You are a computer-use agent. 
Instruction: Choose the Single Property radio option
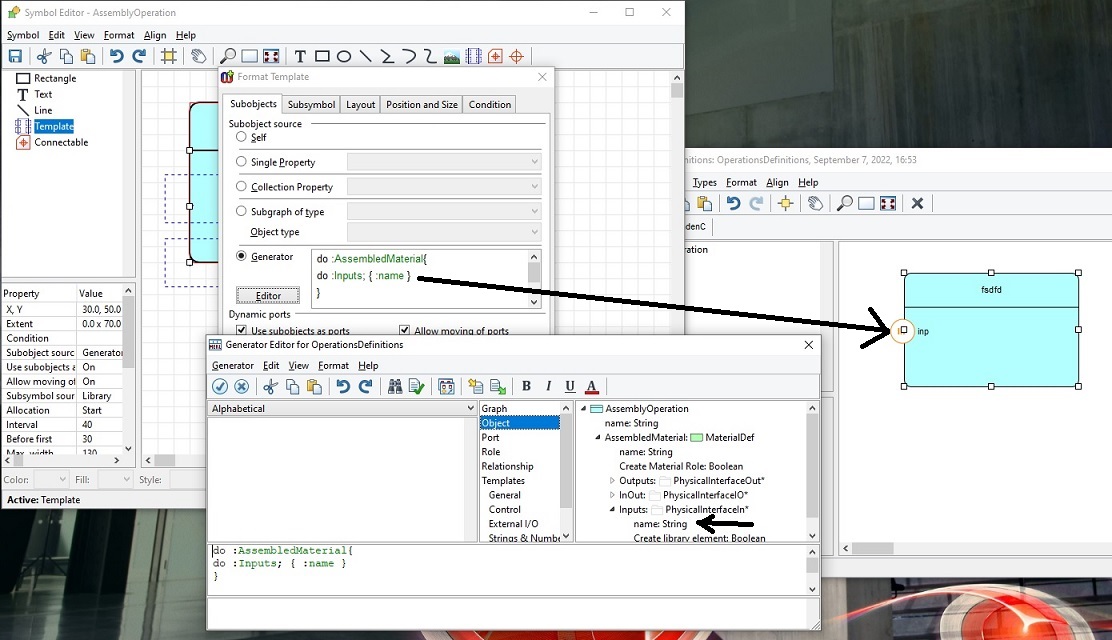[241, 162]
